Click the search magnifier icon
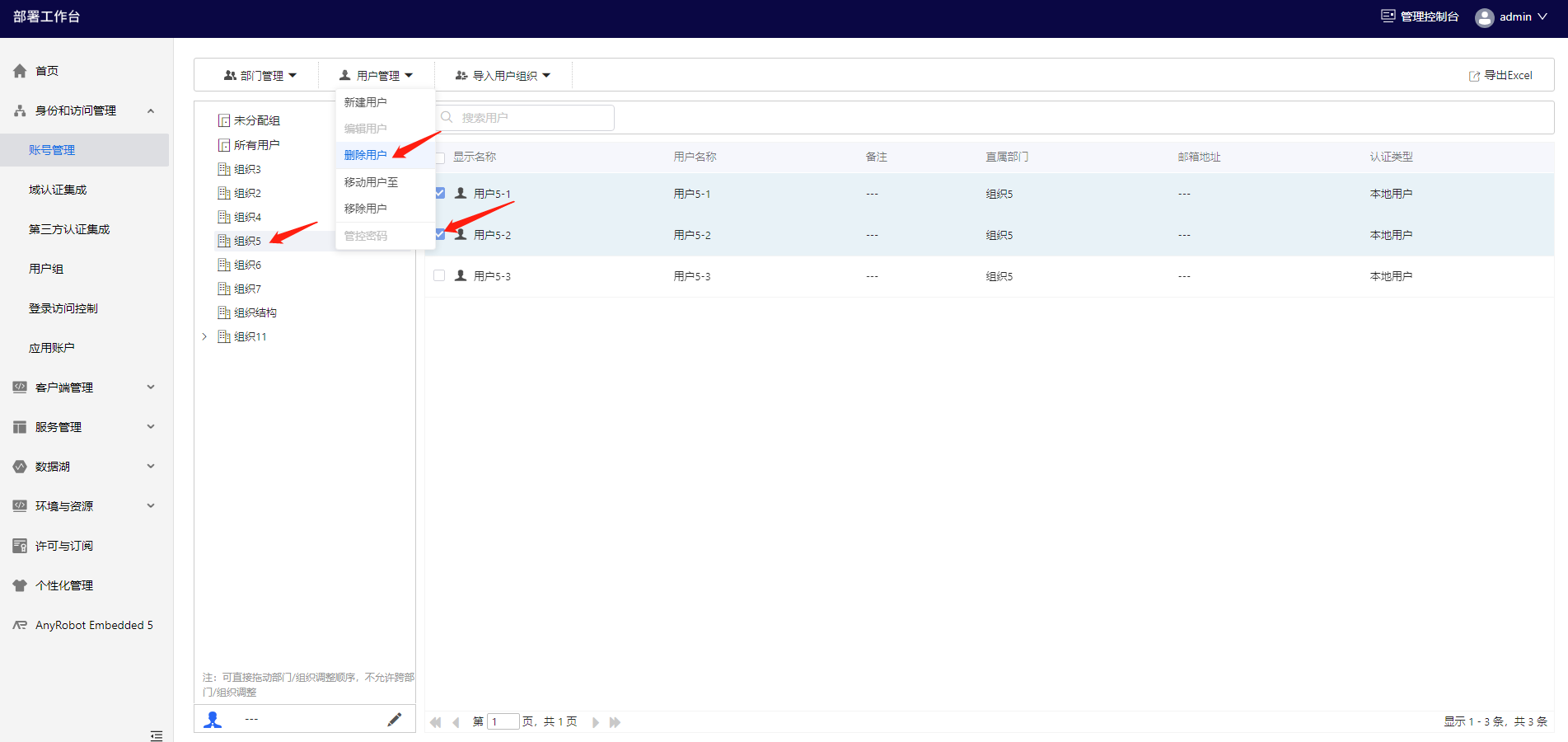This screenshot has height=742, width=1568. pyautogui.click(x=447, y=117)
